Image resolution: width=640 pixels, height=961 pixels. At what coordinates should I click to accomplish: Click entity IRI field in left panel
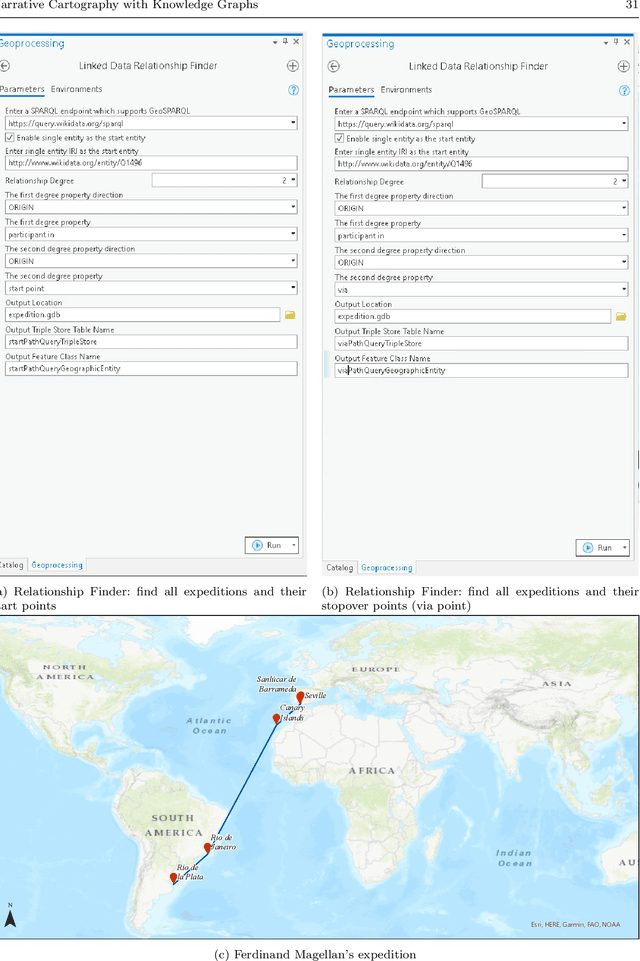tap(151, 162)
